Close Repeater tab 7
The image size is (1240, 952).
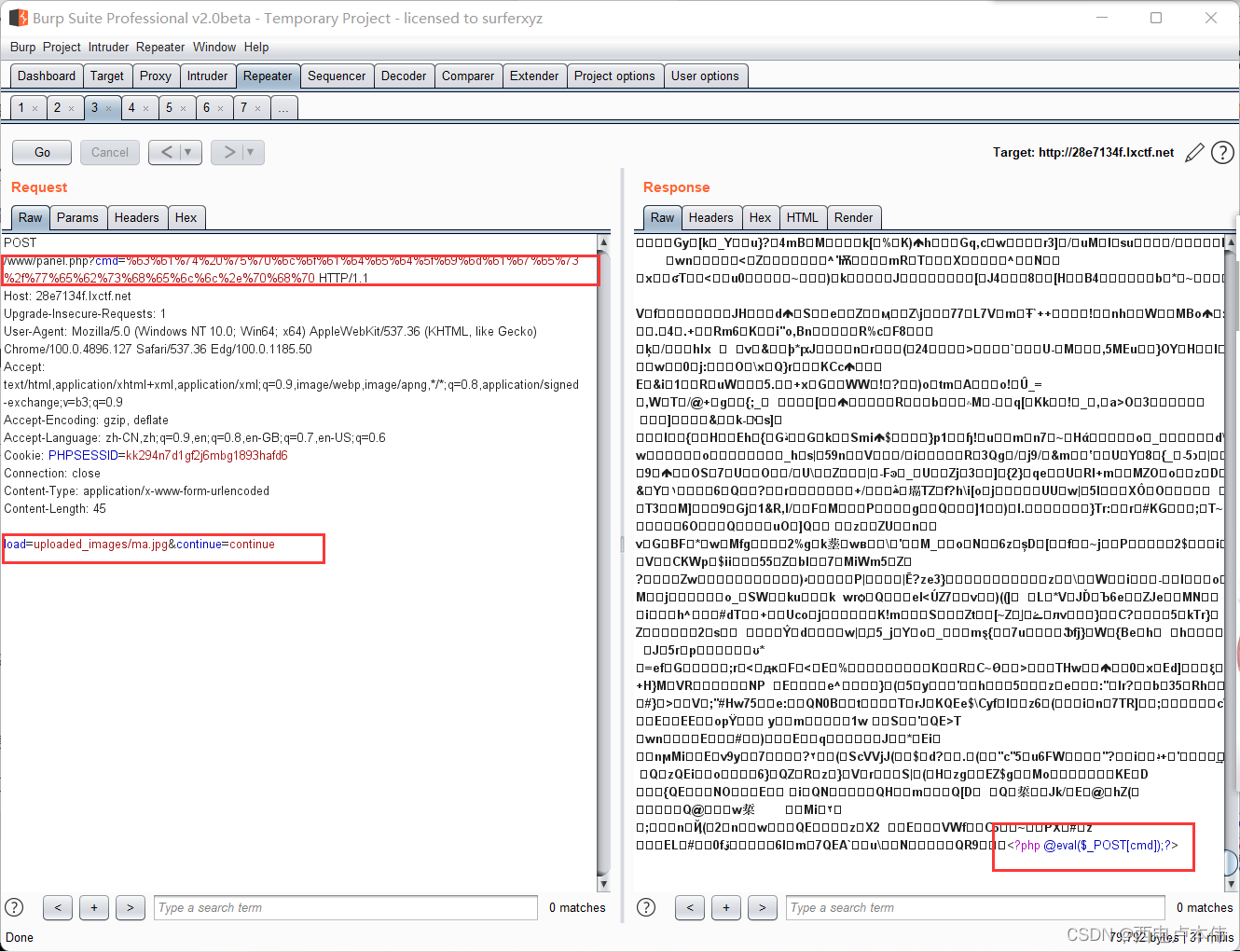(x=257, y=108)
